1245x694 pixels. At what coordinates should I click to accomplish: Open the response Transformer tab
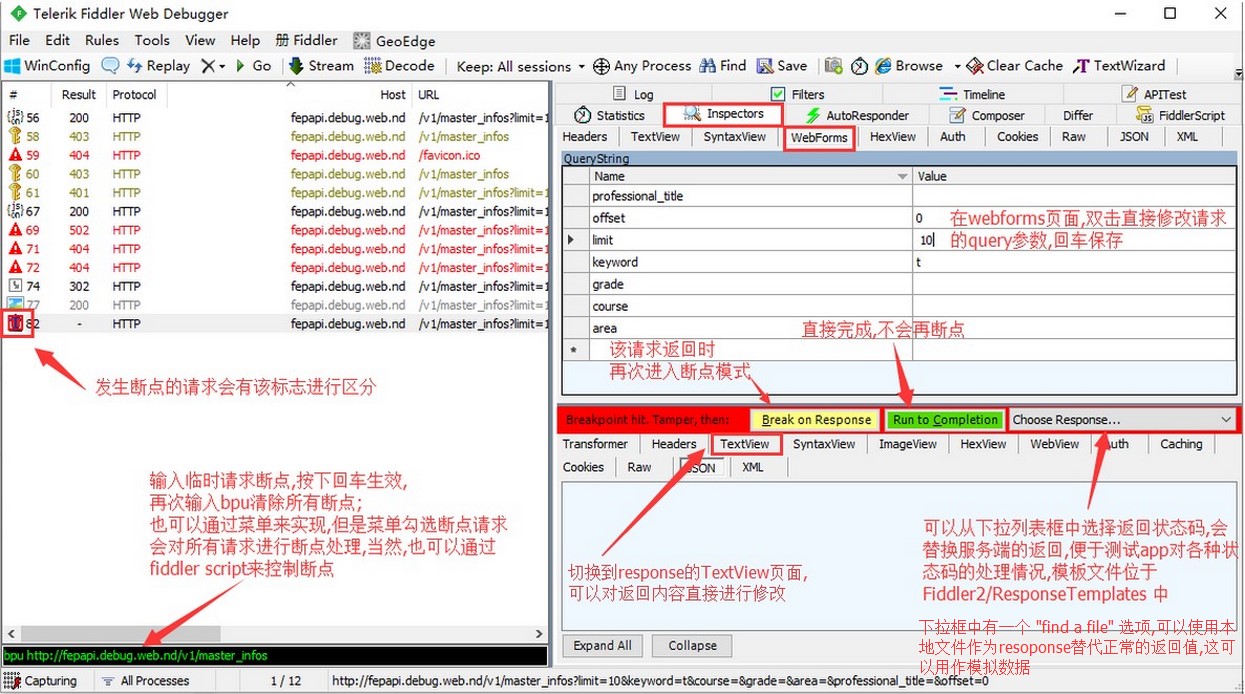click(x=595, y=444)
